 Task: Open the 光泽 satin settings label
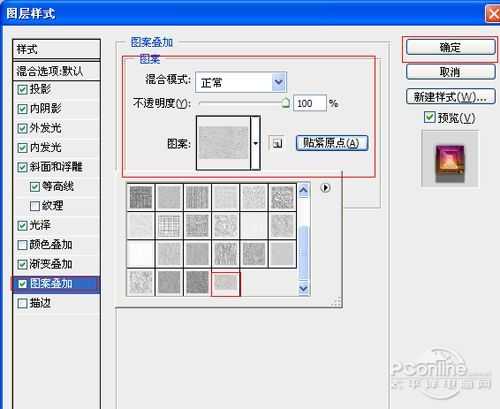point(40,225)
